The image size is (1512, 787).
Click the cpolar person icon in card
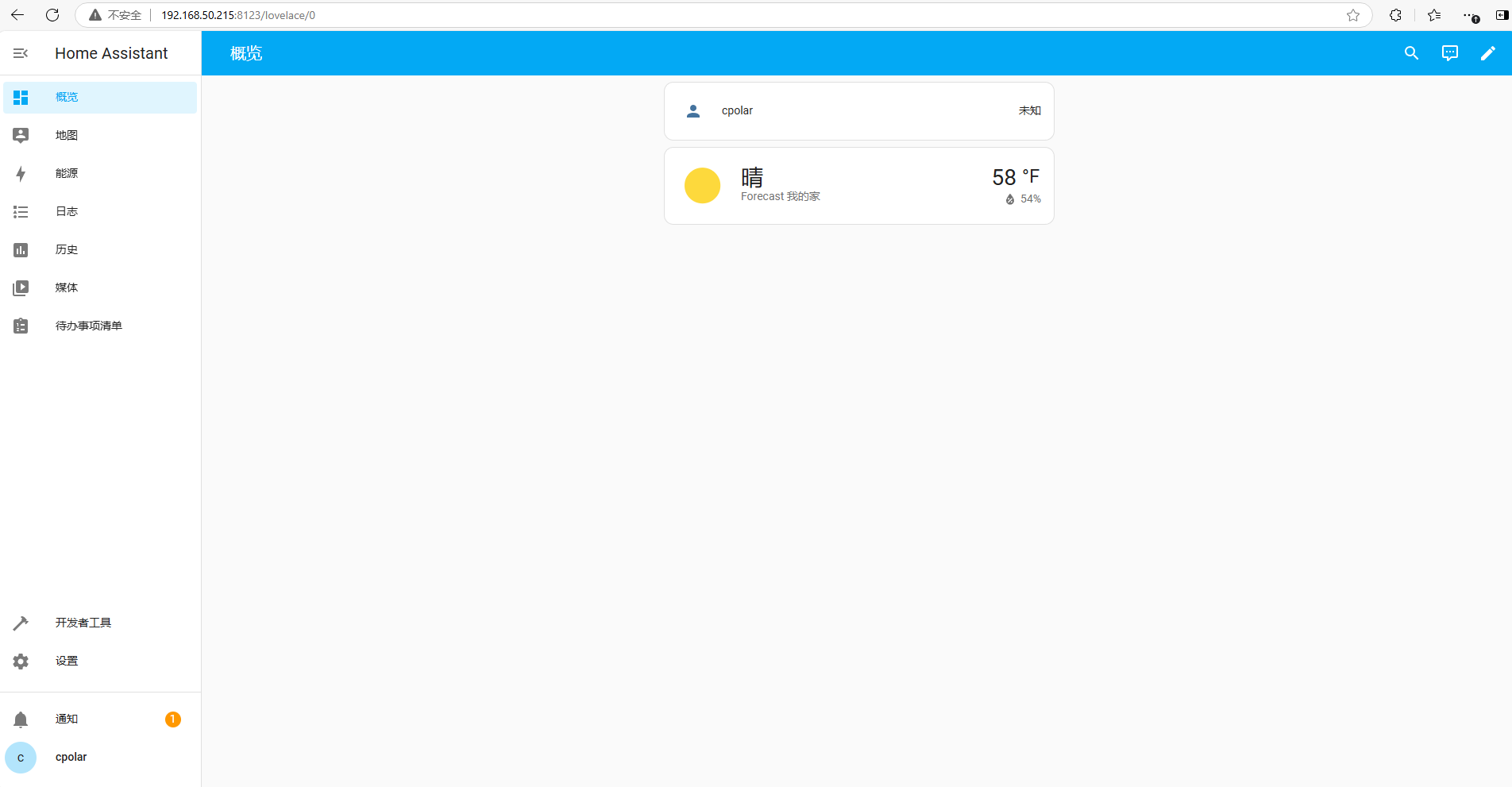click(x=693, y=111)
